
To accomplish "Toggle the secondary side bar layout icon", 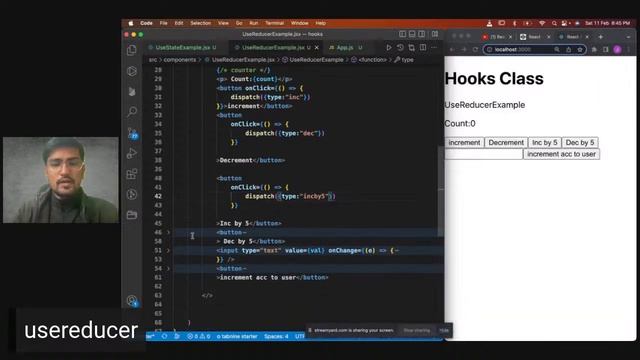I will point(421,34).
